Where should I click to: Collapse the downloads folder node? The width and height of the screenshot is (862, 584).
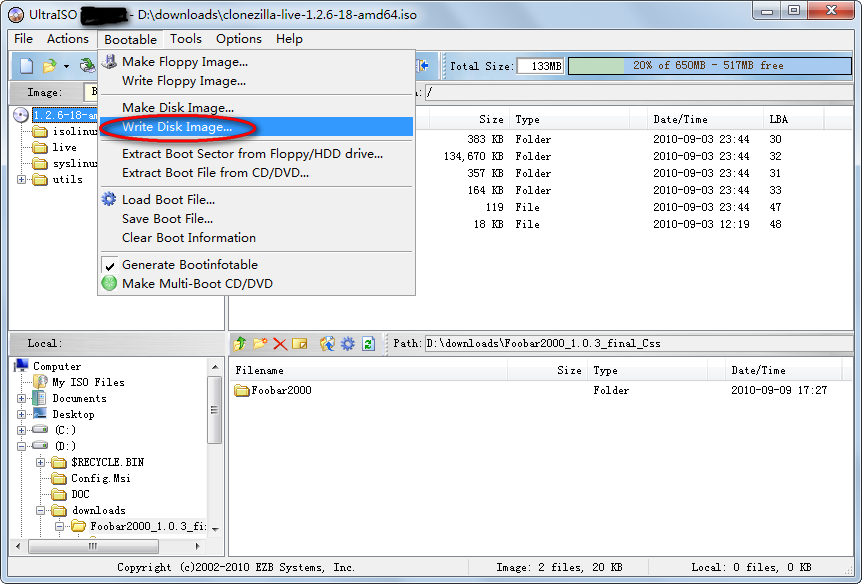(x=41, y=510)
